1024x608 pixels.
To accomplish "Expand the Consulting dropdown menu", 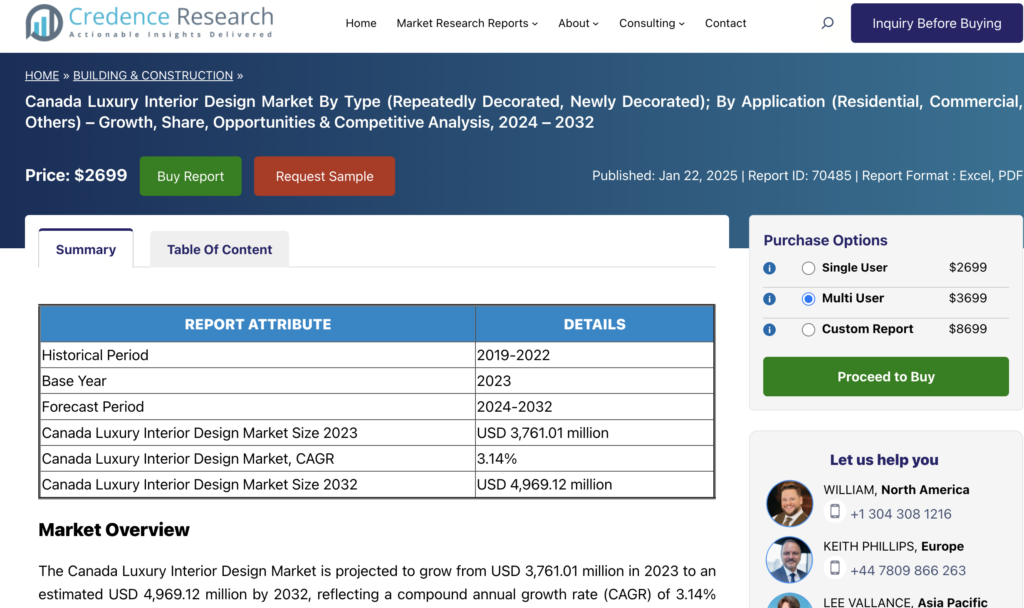I will [x=652, y=24].
